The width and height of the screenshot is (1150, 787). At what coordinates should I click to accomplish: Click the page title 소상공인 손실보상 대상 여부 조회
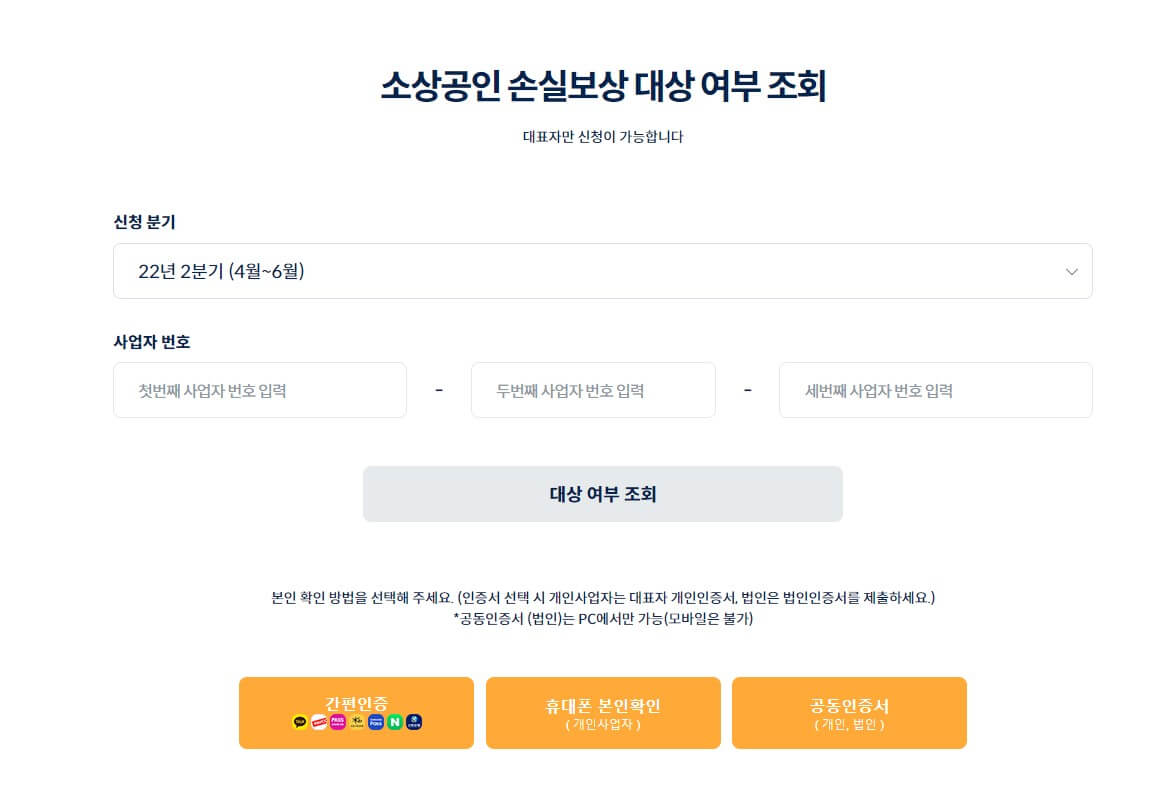click(x=602, y=84)
